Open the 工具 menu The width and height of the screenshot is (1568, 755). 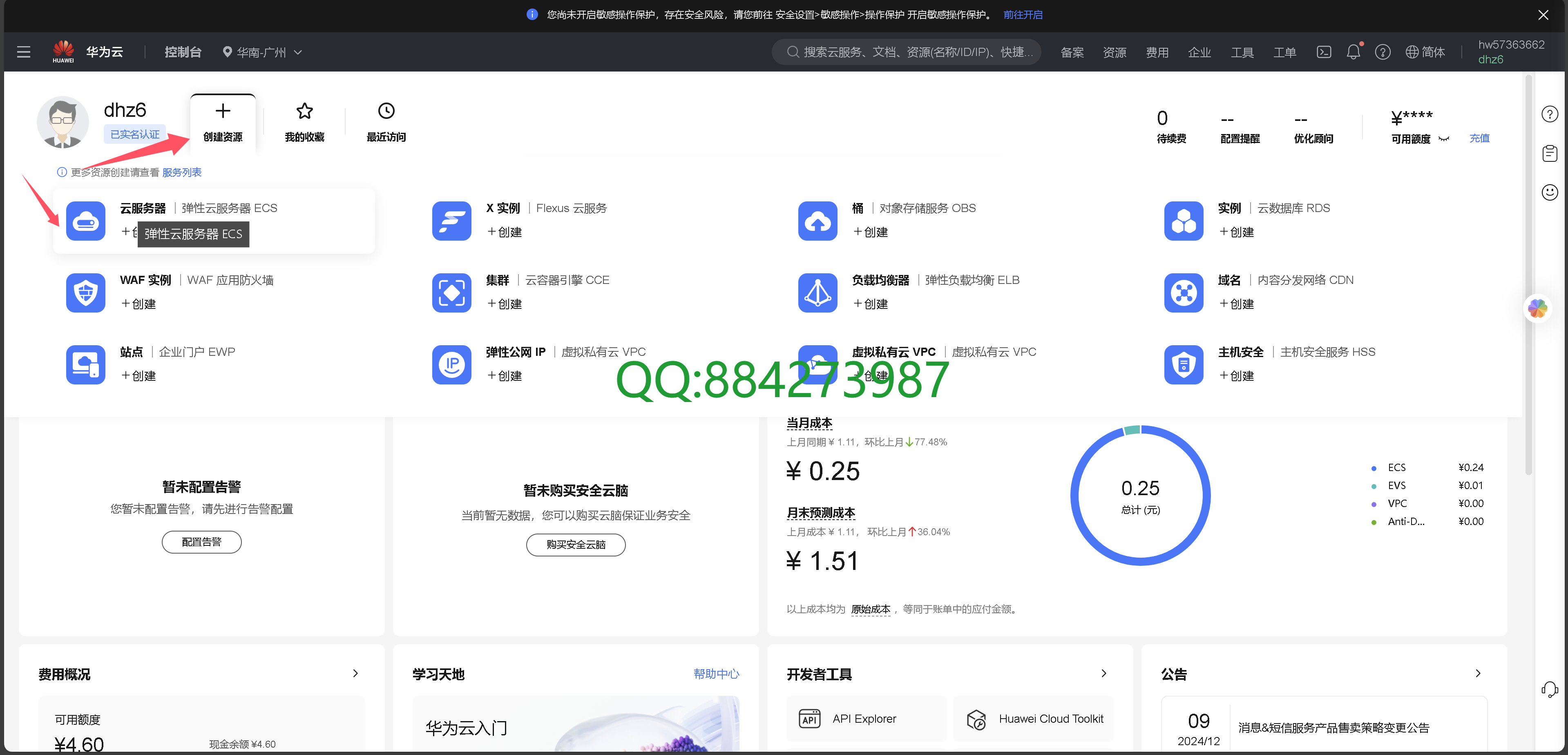click(1242, 52)
